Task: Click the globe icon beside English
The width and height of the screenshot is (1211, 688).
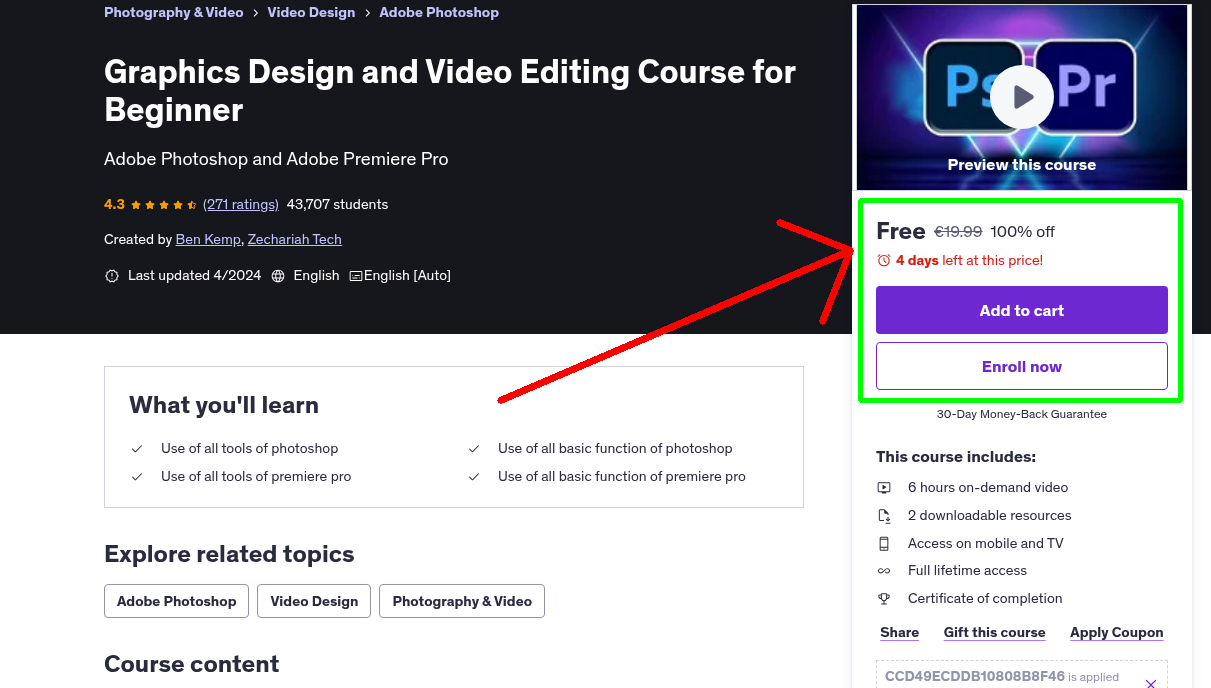Action: coord(278,276)
